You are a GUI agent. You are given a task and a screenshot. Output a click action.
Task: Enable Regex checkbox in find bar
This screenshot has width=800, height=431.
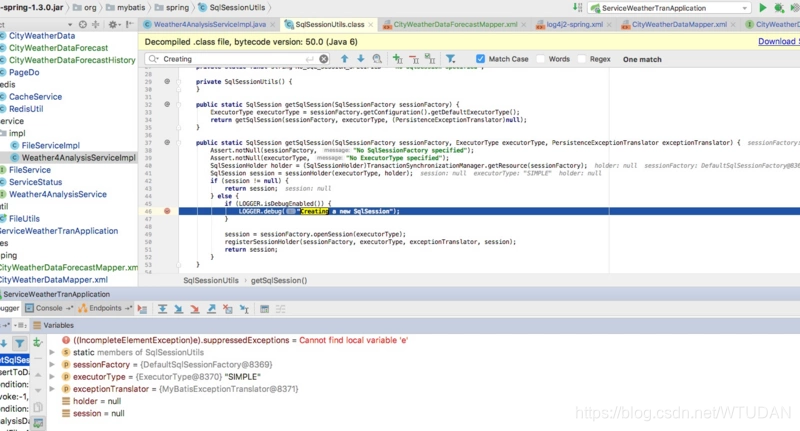point(581,59)
